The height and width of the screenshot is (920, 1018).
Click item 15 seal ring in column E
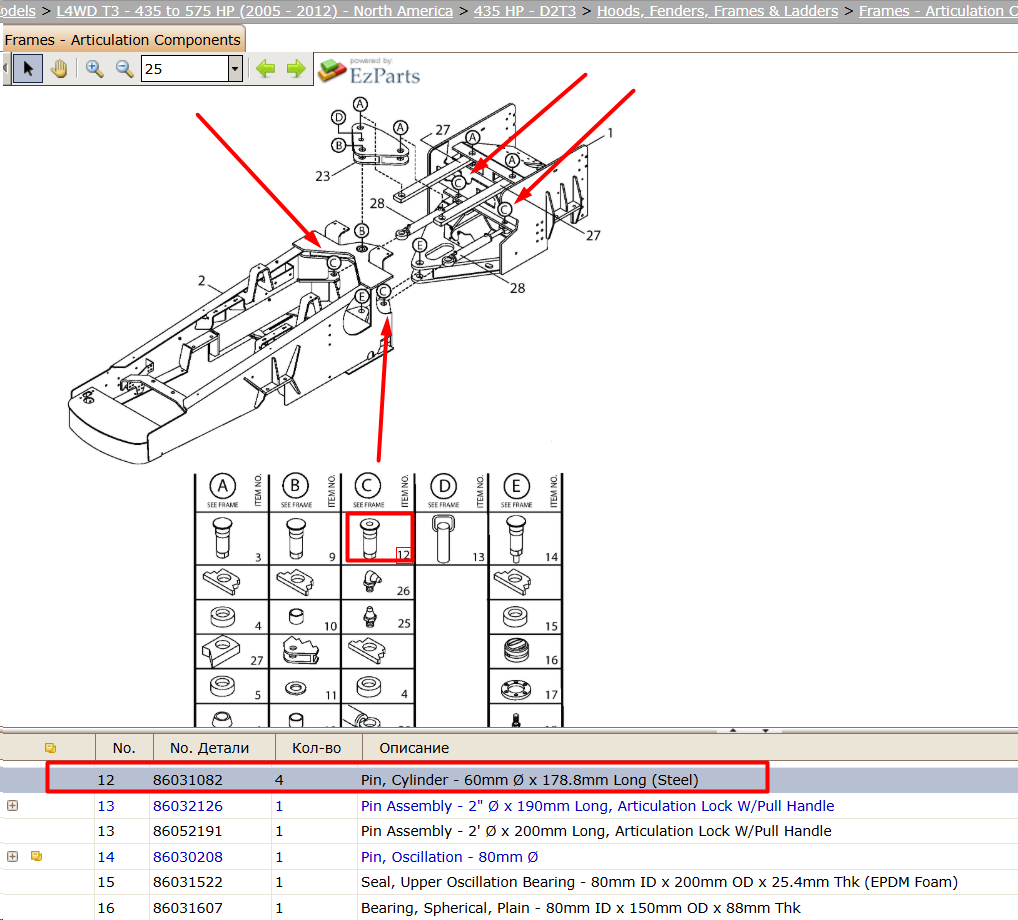click(x=515, y=616)
